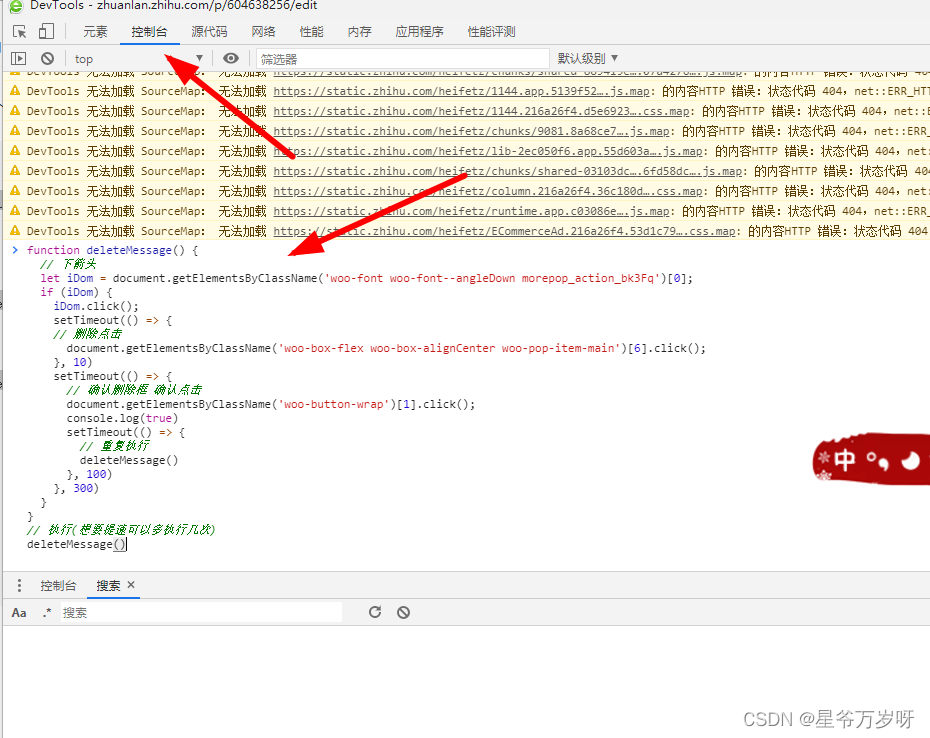Focus the 筛选器 filter field
Viewport: 930px width, 738px height.
point(403,59)
